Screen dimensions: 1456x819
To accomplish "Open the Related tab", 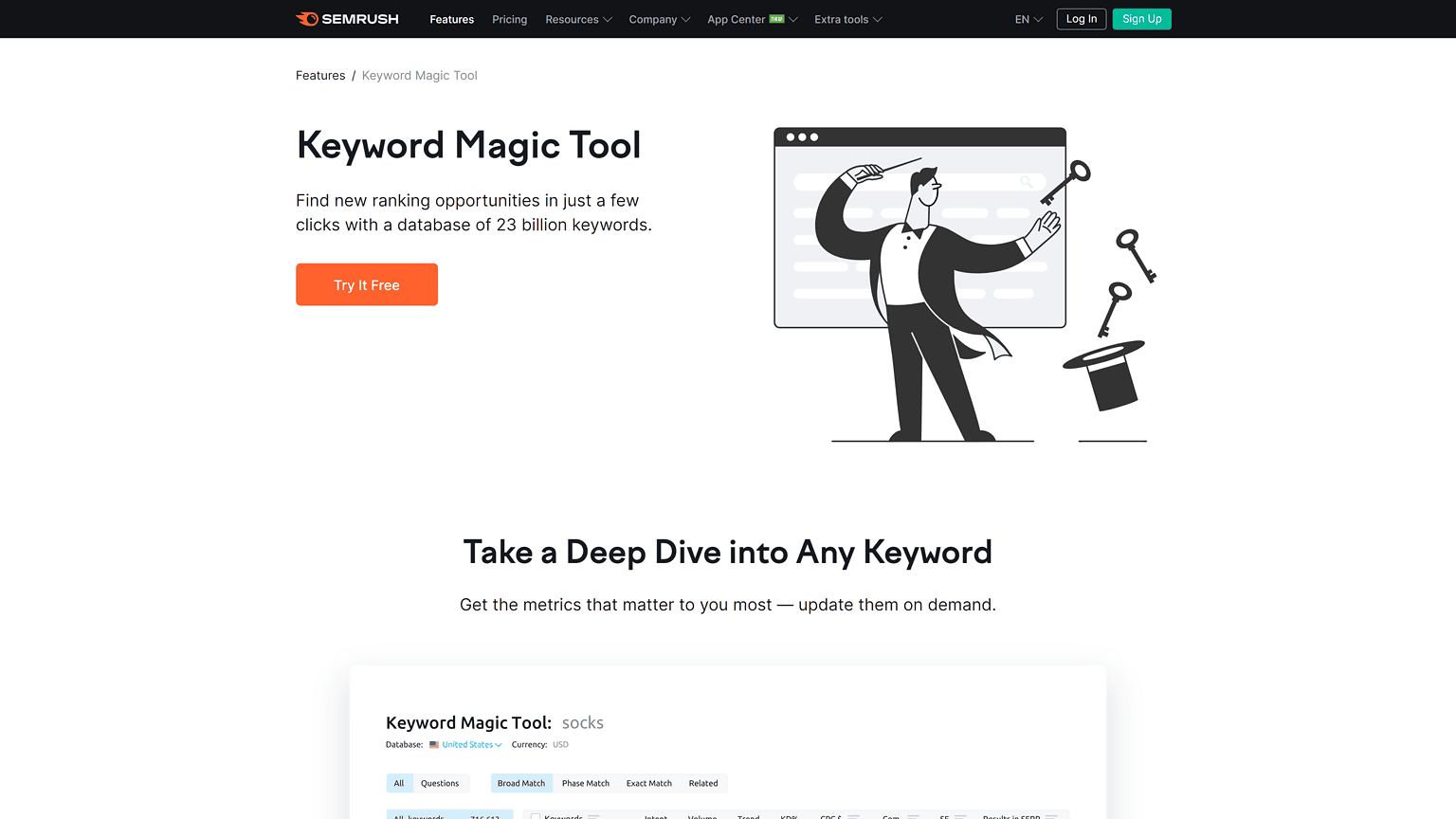I will (703, 783).
